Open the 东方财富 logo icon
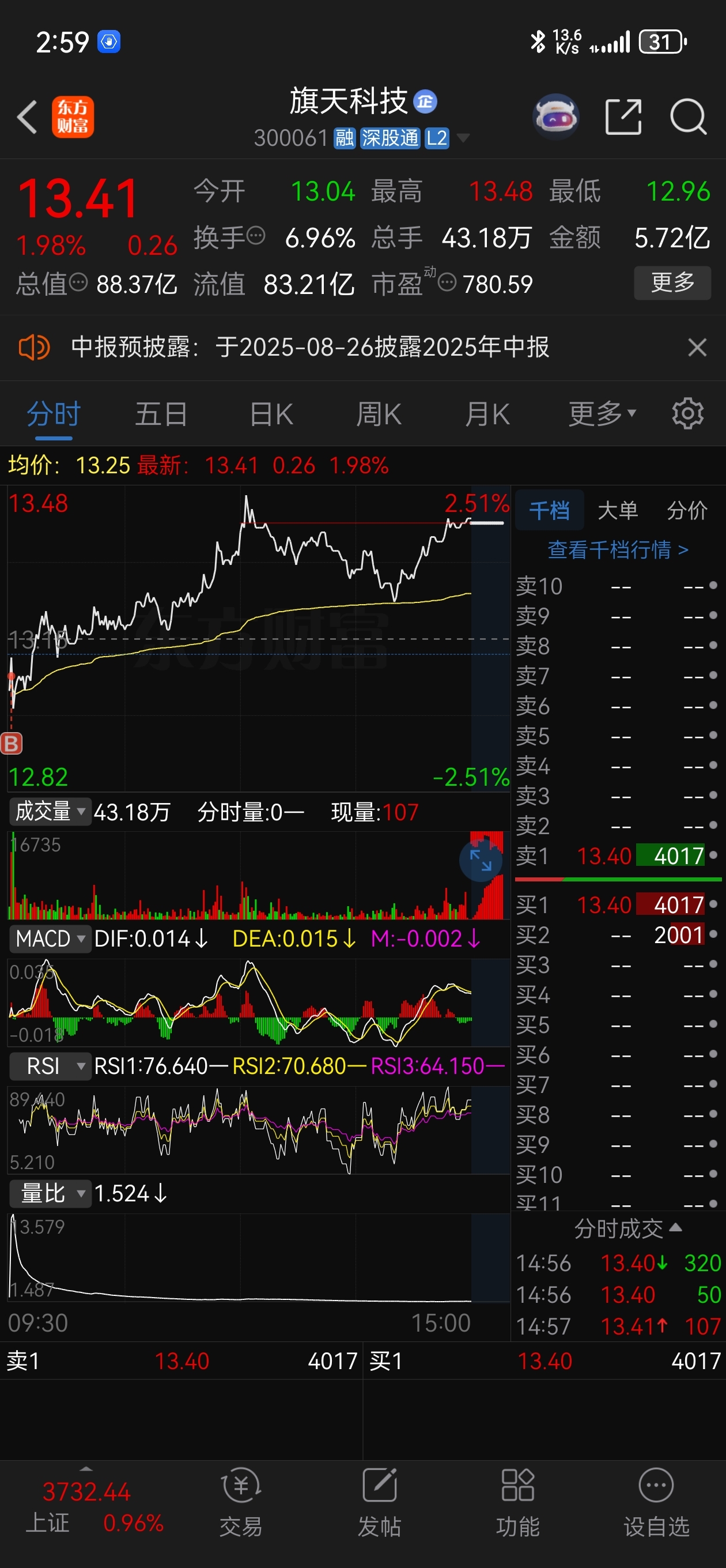This screenshot has width=726, height=1568. (x=73, y=117)
